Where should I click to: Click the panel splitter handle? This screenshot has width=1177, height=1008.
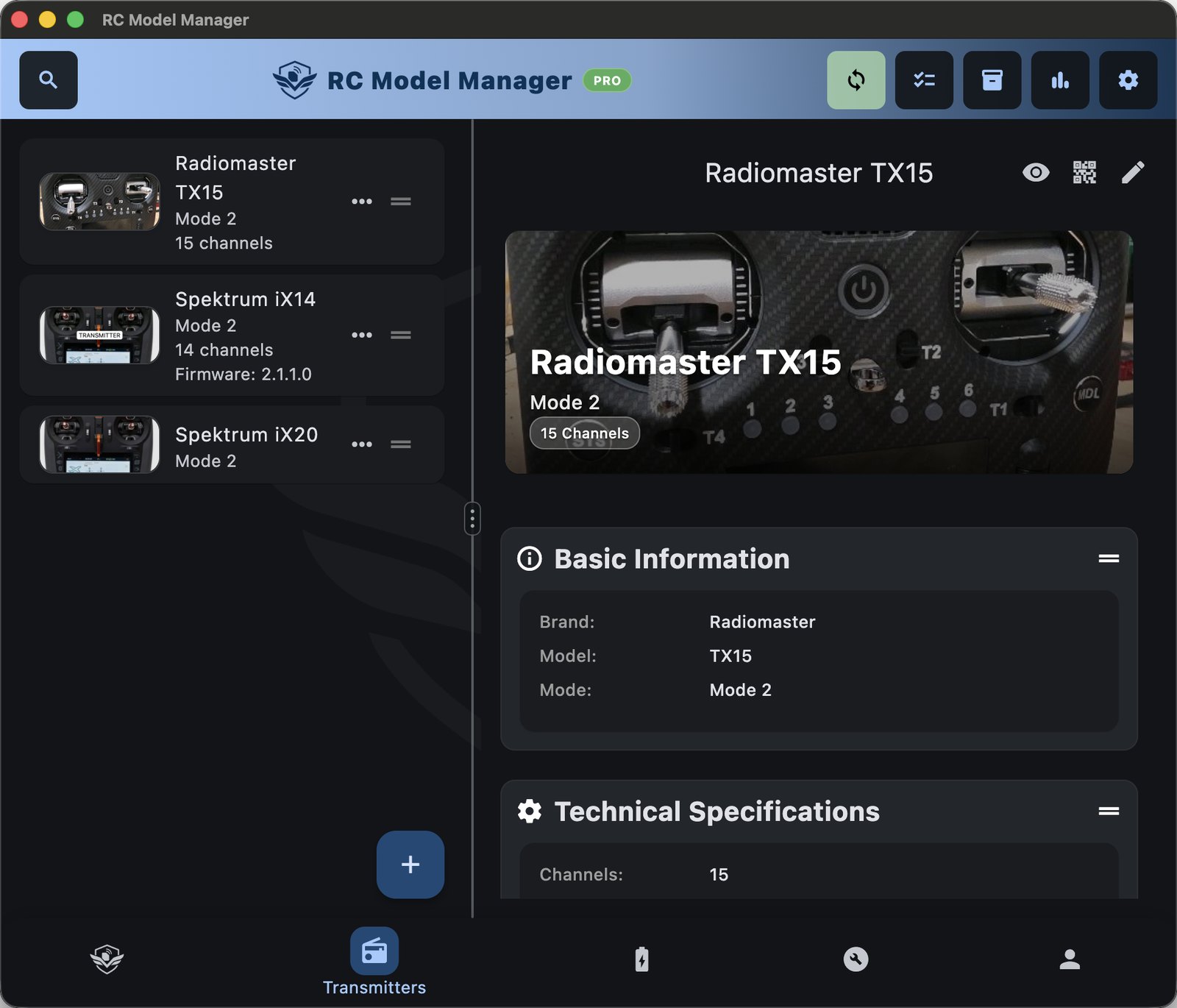[472, 519]
